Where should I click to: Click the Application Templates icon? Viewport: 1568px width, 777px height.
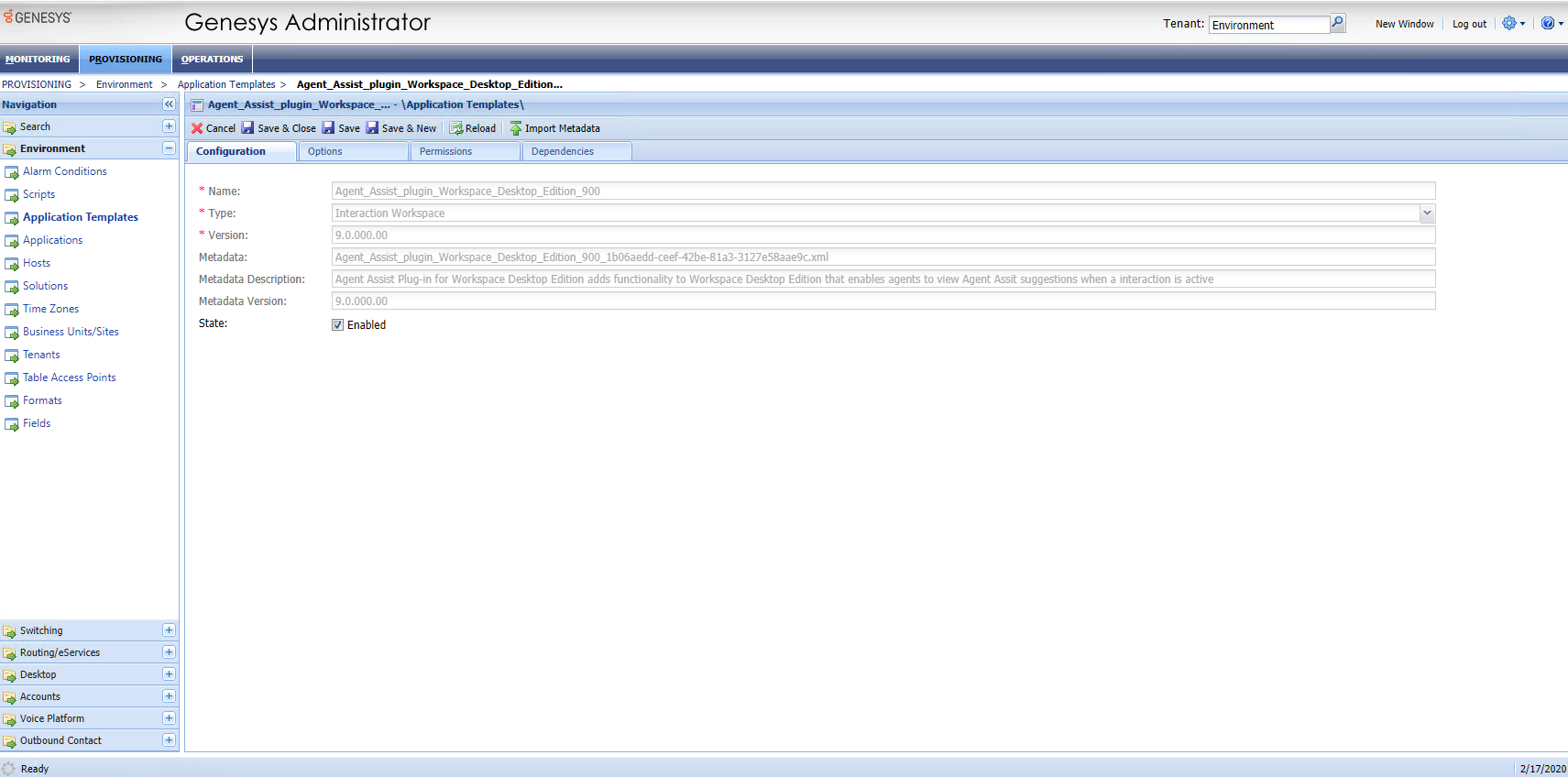pos(12,218)
